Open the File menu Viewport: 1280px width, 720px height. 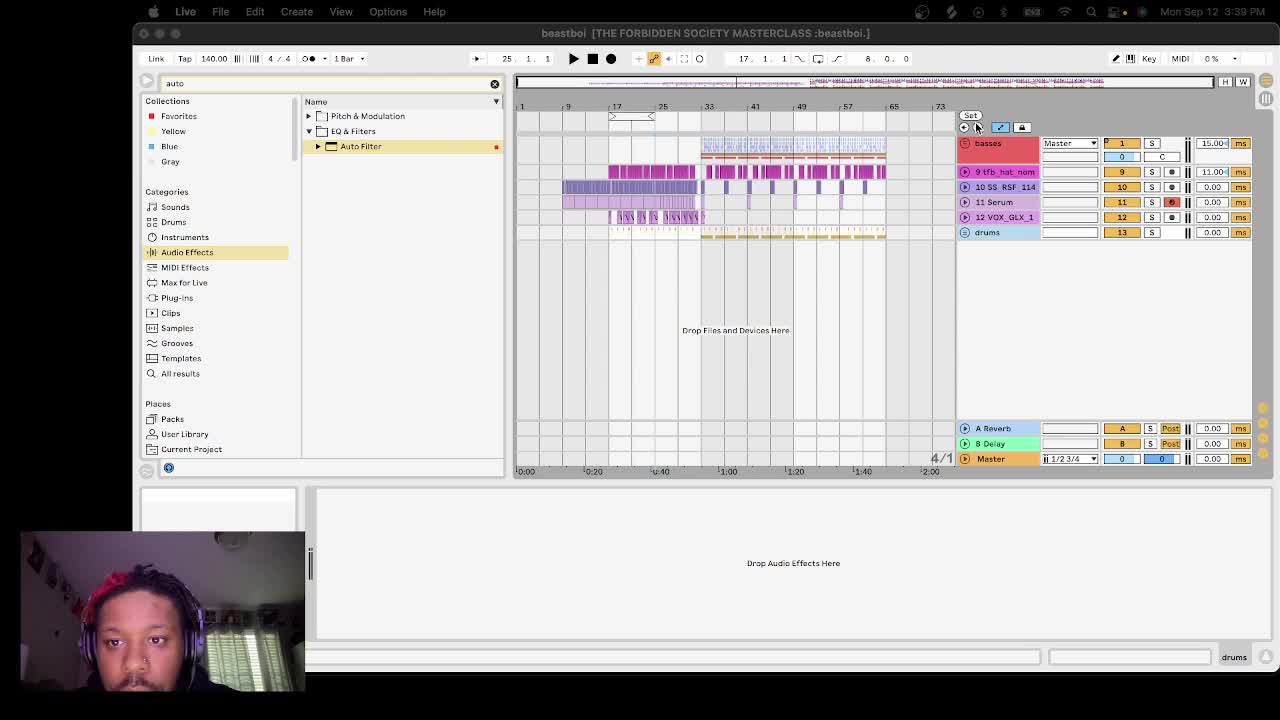220,12
